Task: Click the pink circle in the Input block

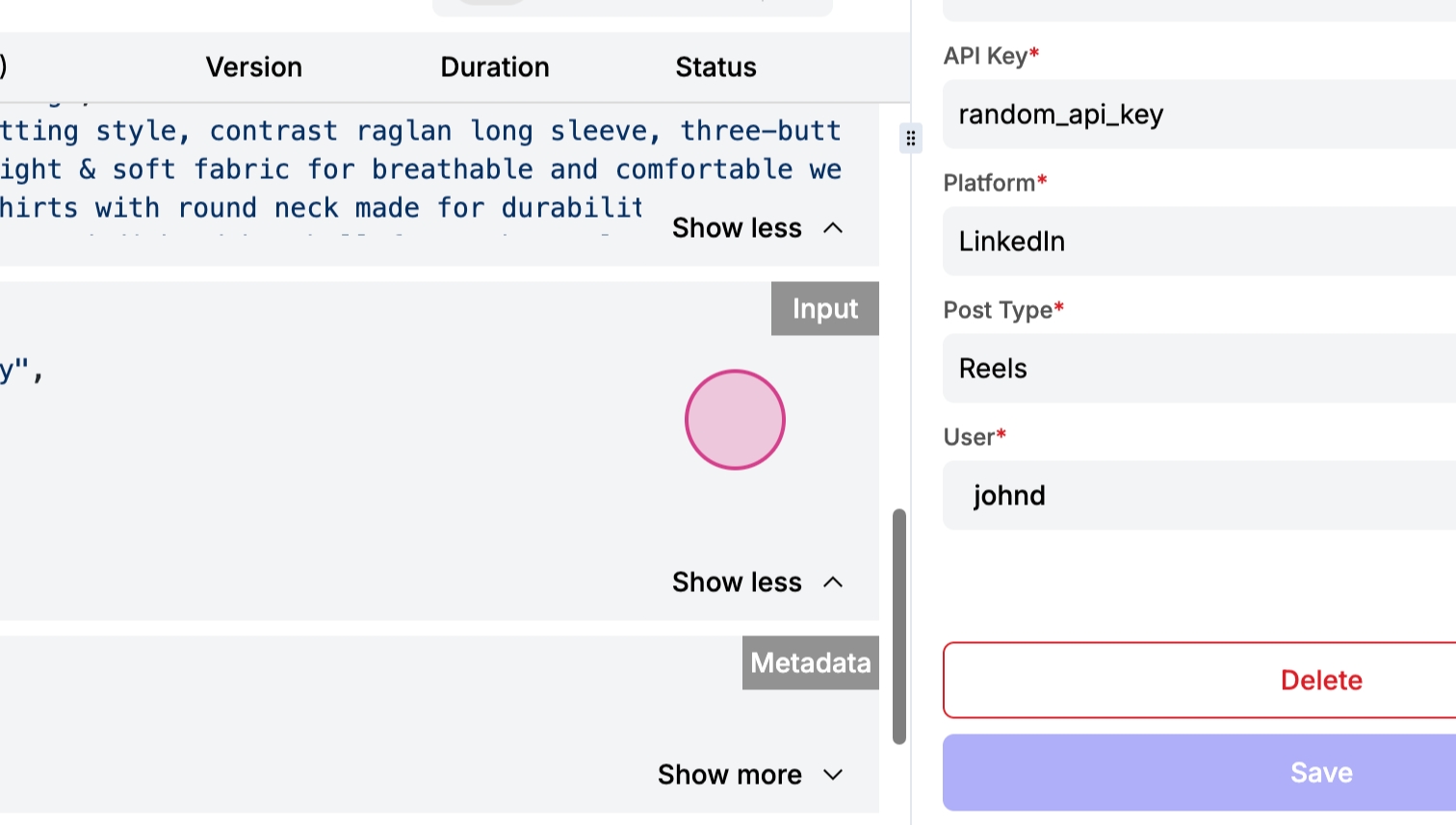Action: tap(735, 420)
